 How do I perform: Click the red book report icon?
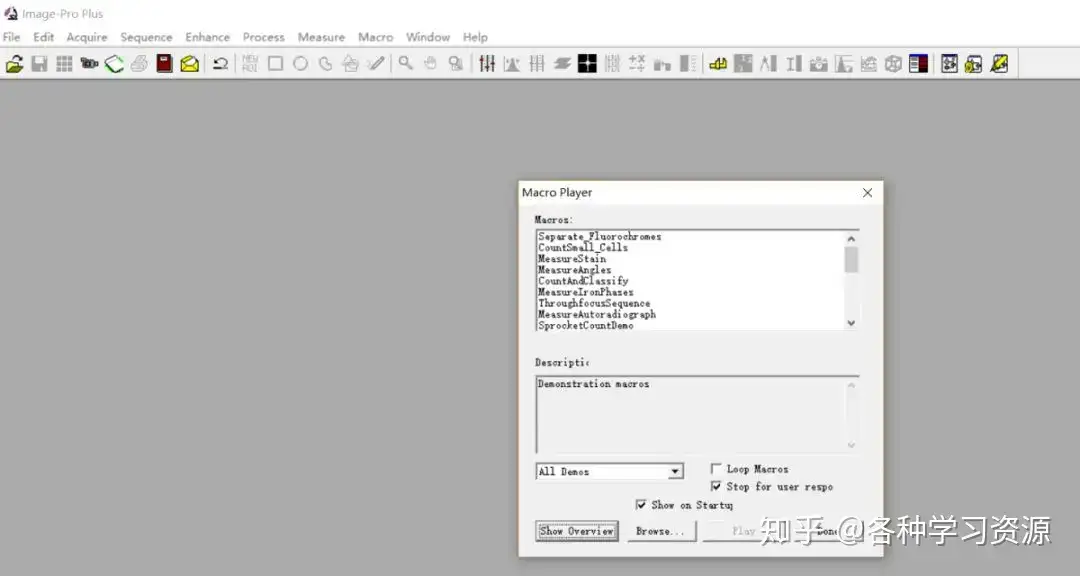[164, 64]
